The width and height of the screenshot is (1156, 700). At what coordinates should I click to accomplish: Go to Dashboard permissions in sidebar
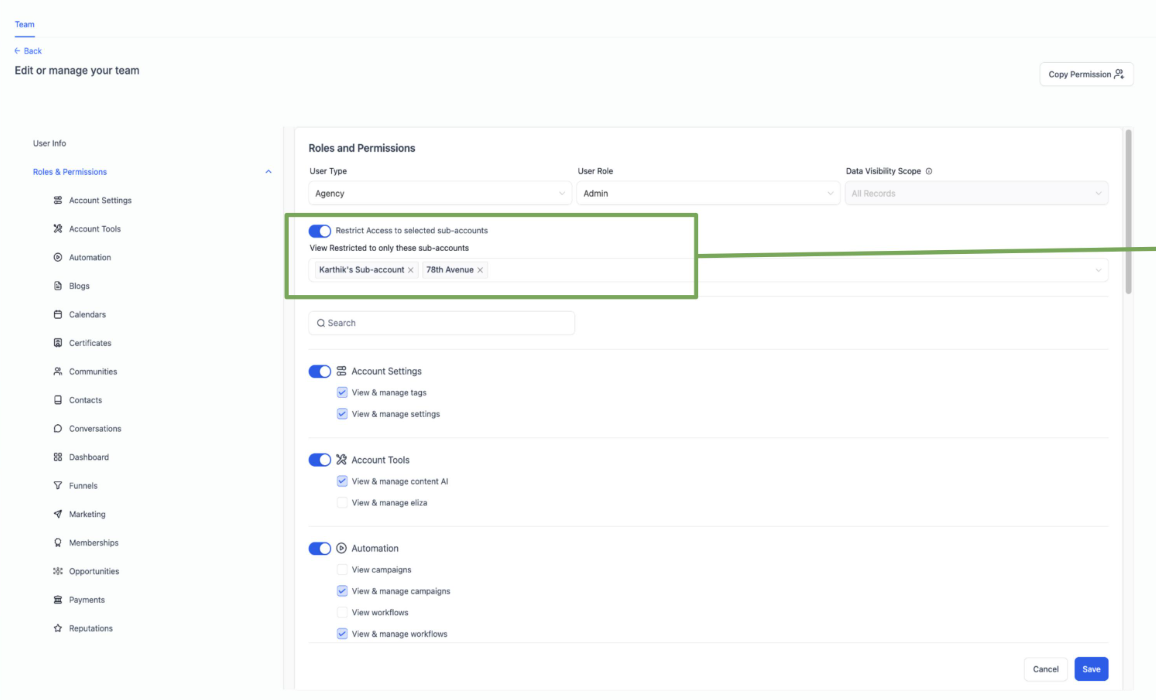click(88, 457)
